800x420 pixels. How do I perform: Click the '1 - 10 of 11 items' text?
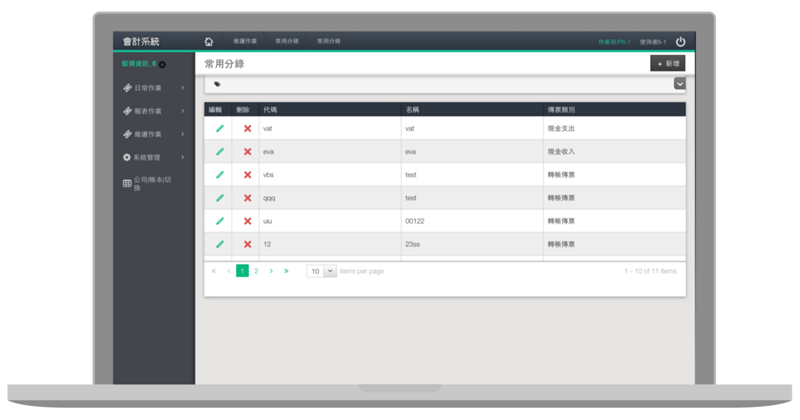[x=651, y=271]
